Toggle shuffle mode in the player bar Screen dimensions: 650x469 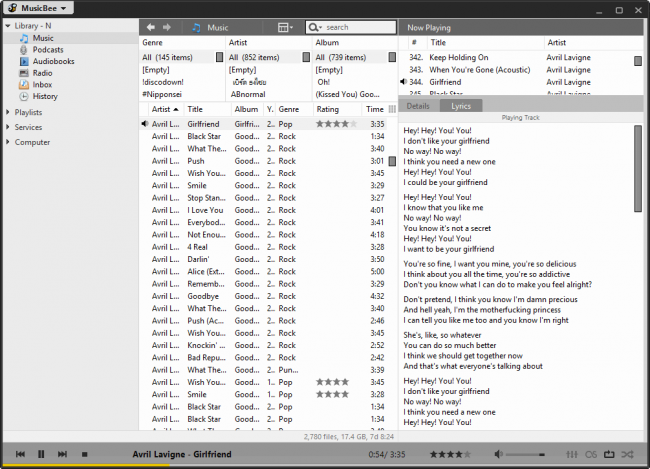tap(627, 455)
